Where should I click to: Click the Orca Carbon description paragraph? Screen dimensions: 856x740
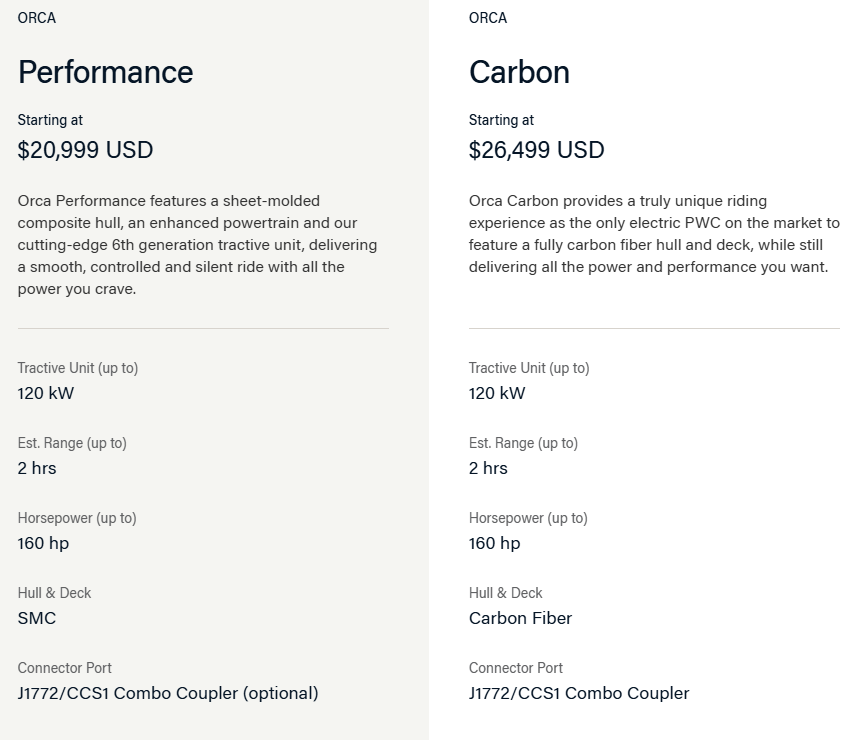[x=654, y=234]
